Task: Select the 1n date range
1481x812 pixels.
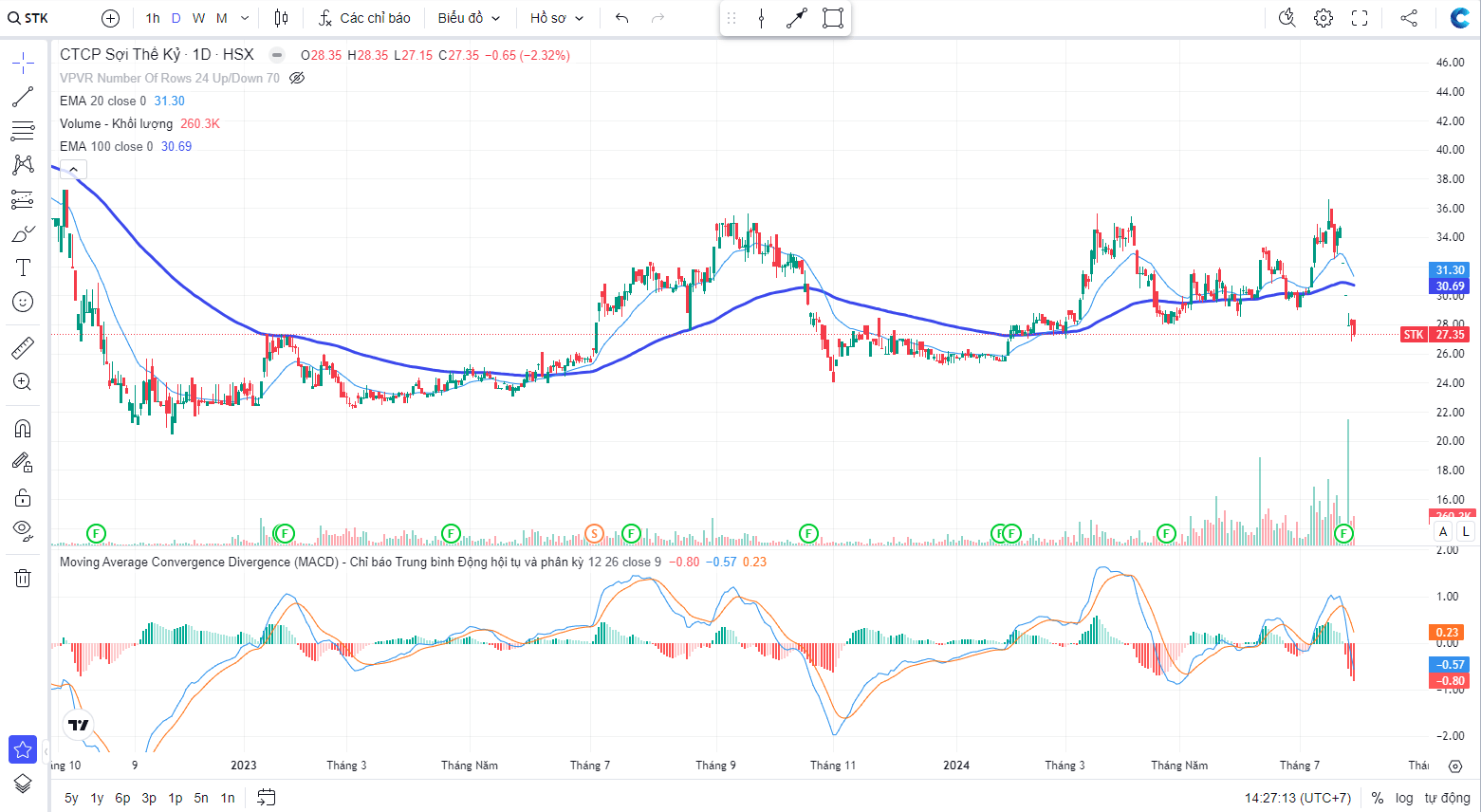Action: pyautogui.click(x=228, y=798)
